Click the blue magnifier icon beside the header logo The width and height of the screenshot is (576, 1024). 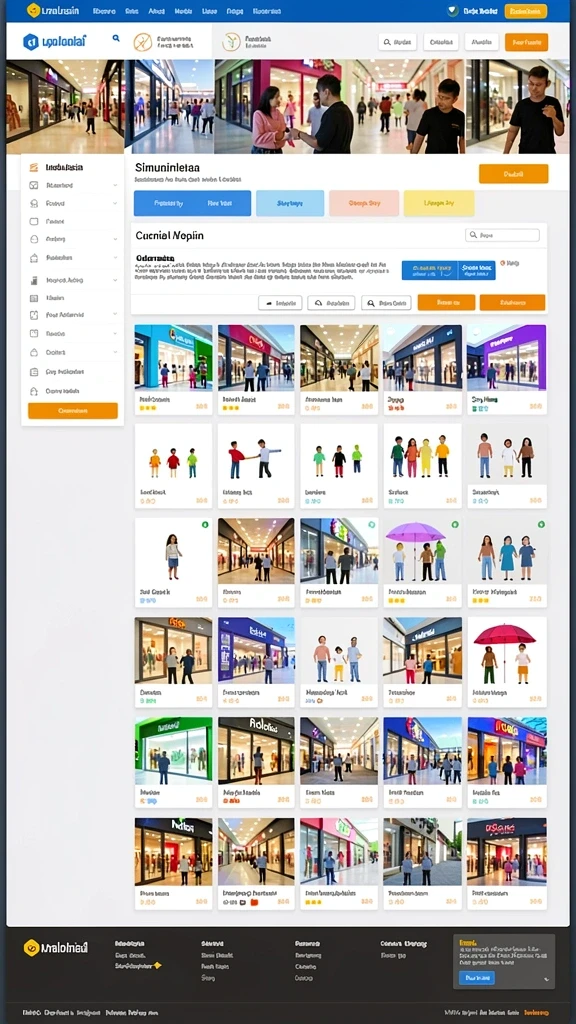click(116, 39)
